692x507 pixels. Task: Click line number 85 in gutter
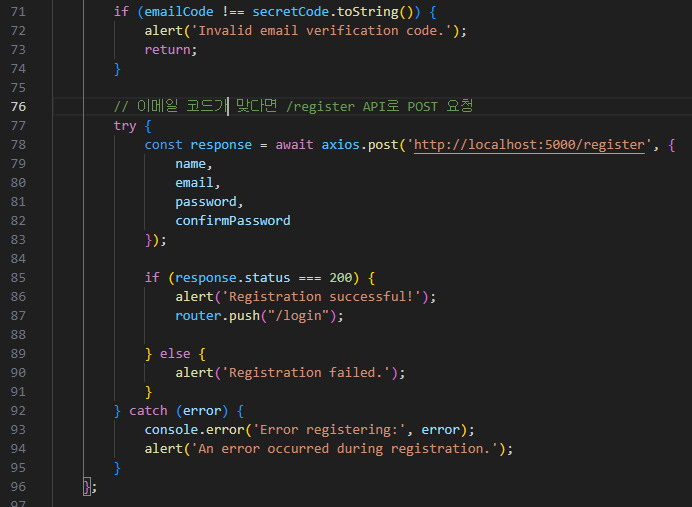click(18, 278)
